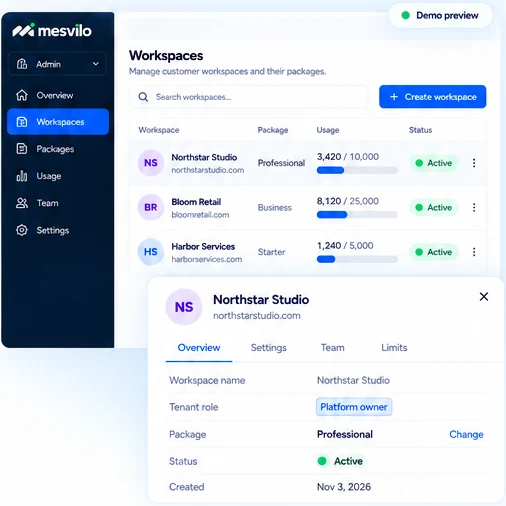
Task: Click the Professional package cell in table
Action: (281, 163)
